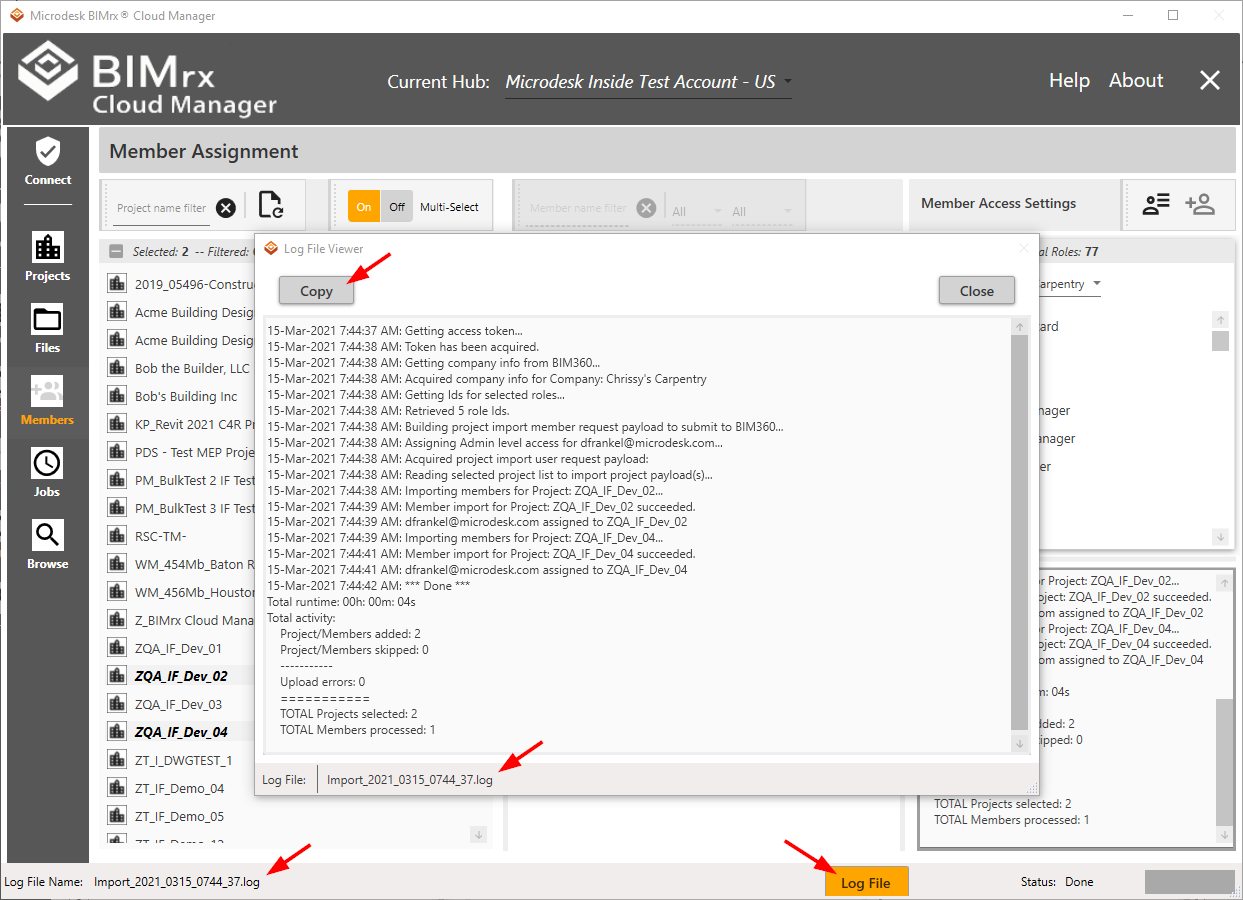Viewport: 1243px width, 900px height.
Task: Open the Browse section in the sidebar
Action: tap(48, 545)
